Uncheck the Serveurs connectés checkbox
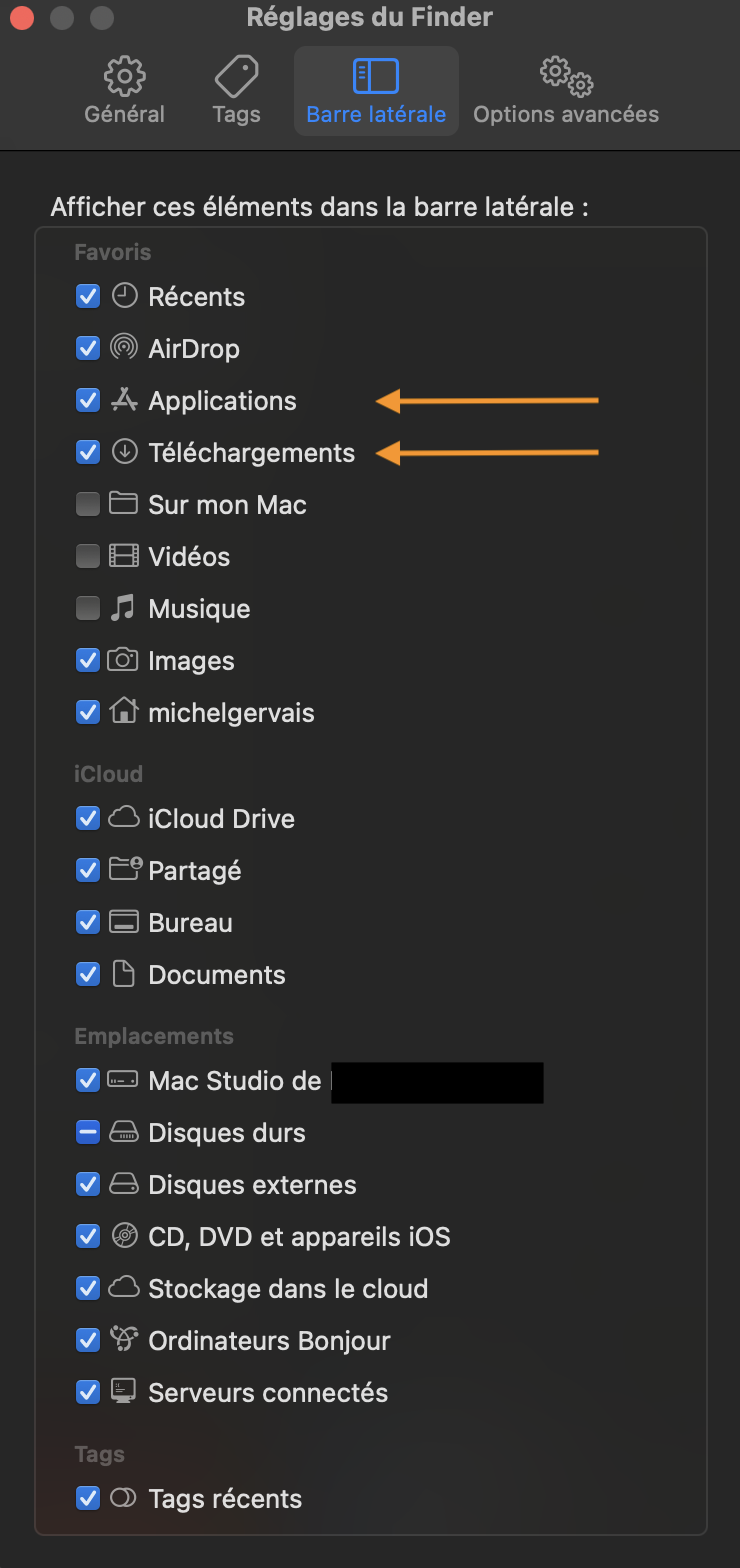 pyautogui.click(x=88, y=1392)
